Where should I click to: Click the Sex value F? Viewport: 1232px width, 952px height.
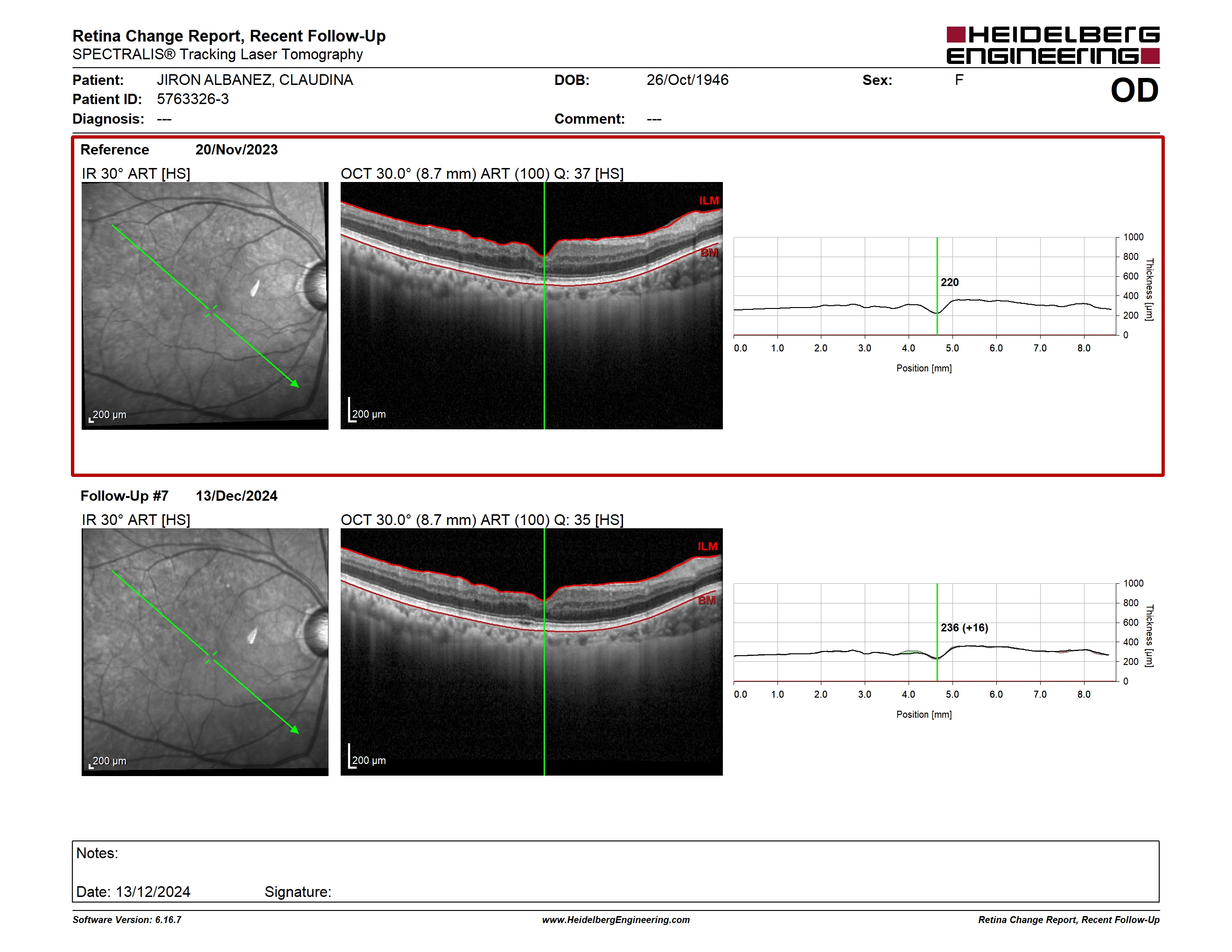pyautogui.click(x=959, y=79)
